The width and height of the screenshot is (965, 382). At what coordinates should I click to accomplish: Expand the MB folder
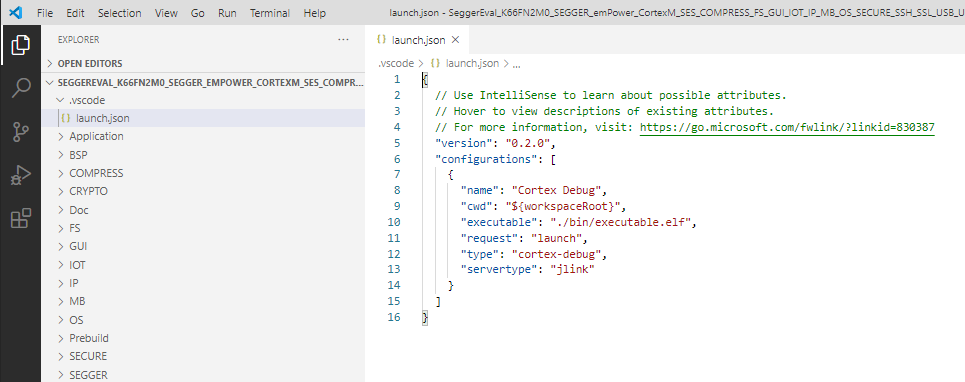[x=203, y=301]
